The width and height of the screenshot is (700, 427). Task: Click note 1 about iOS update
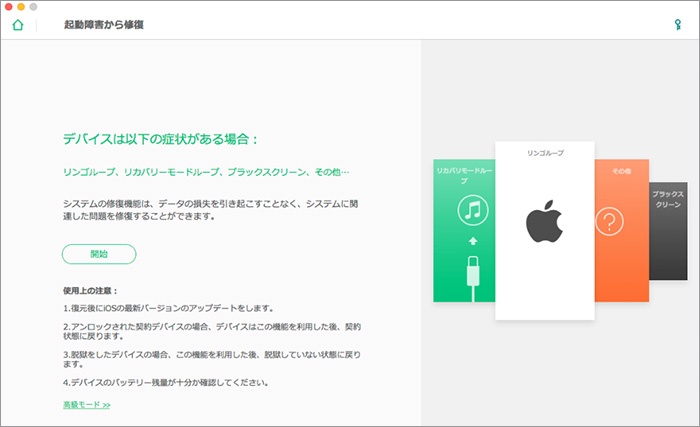coord(168,308)
